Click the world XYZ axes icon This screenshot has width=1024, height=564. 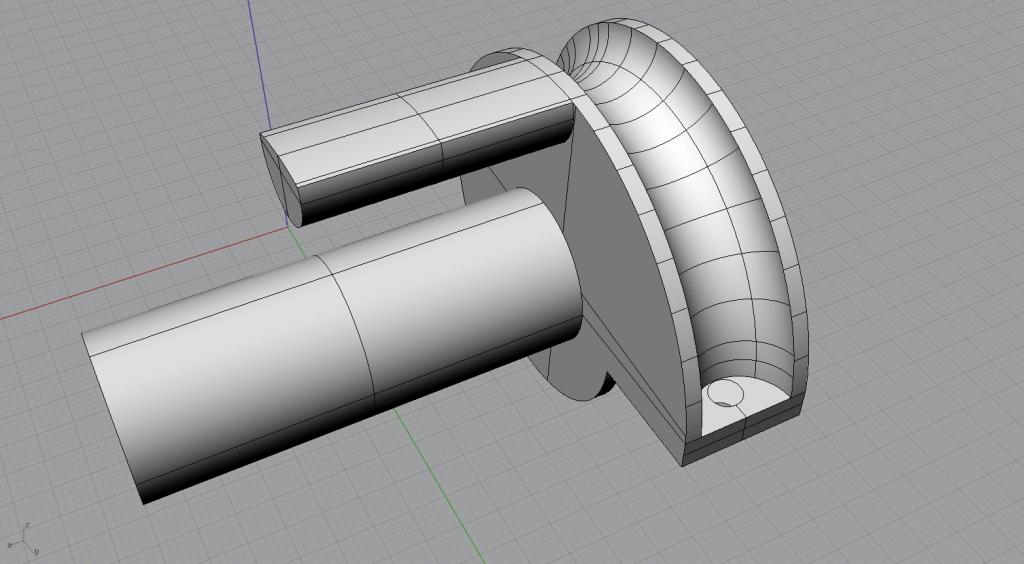[x=24, y=539]
